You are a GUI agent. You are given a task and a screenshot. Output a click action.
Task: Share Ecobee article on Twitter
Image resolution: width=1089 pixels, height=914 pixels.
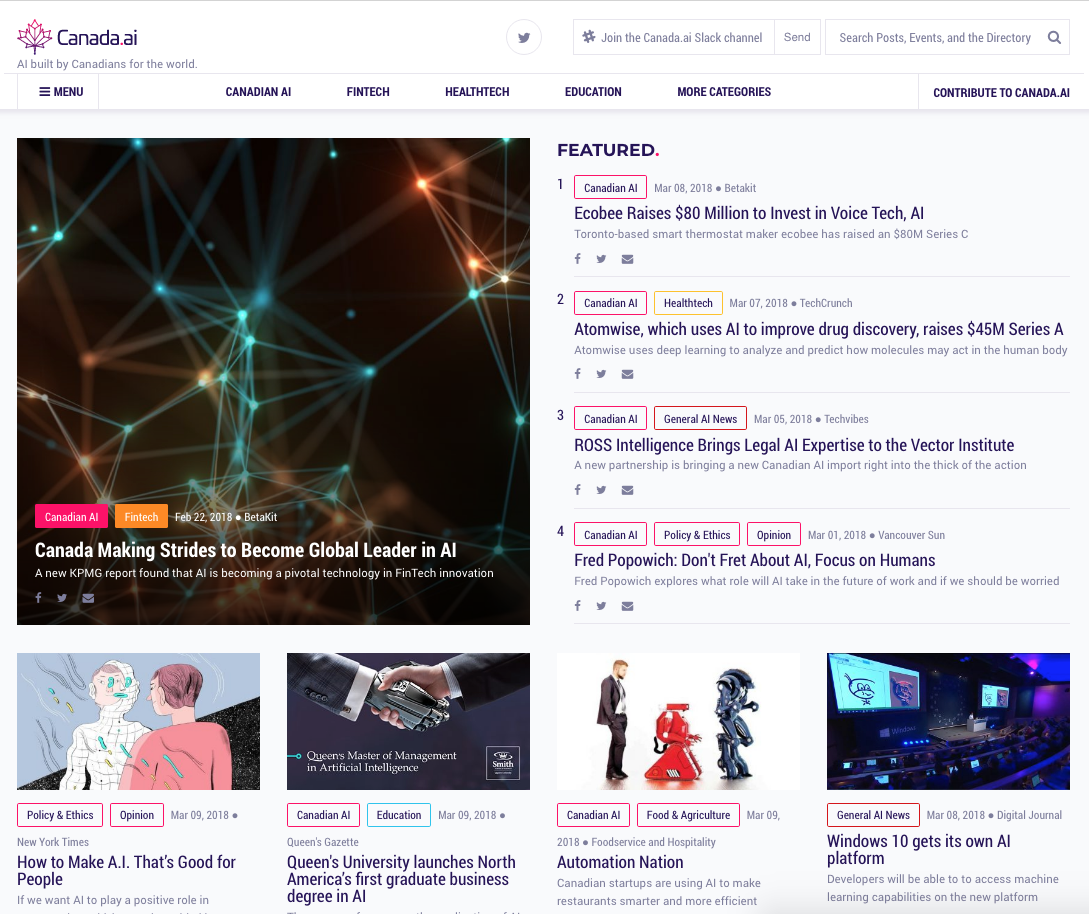pos(601,259)
